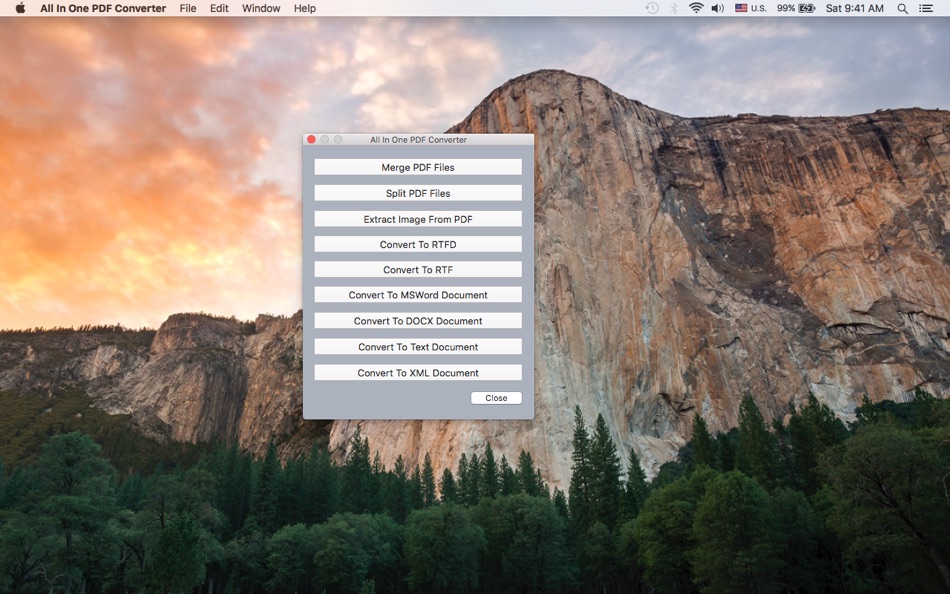Open the Help menu
950x594 pixels.
pos(305,8)
